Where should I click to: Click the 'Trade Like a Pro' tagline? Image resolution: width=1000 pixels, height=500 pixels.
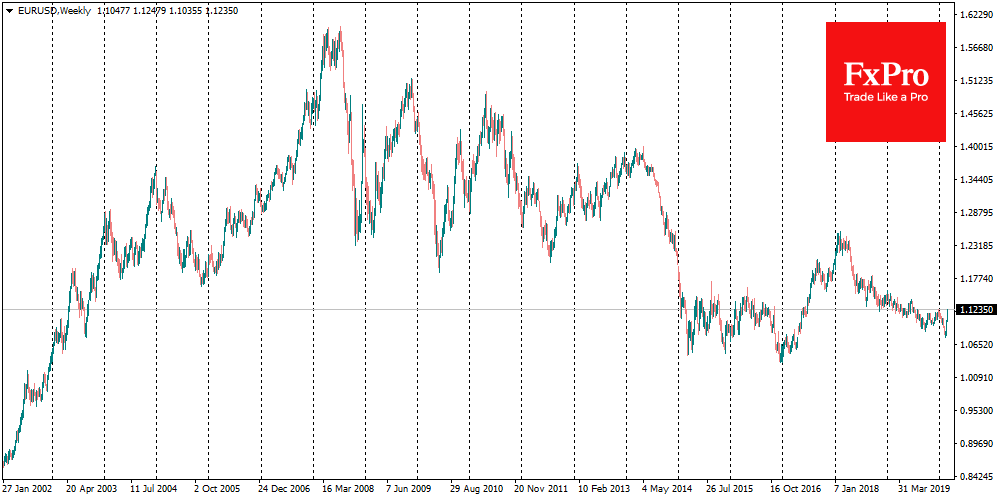885,98
